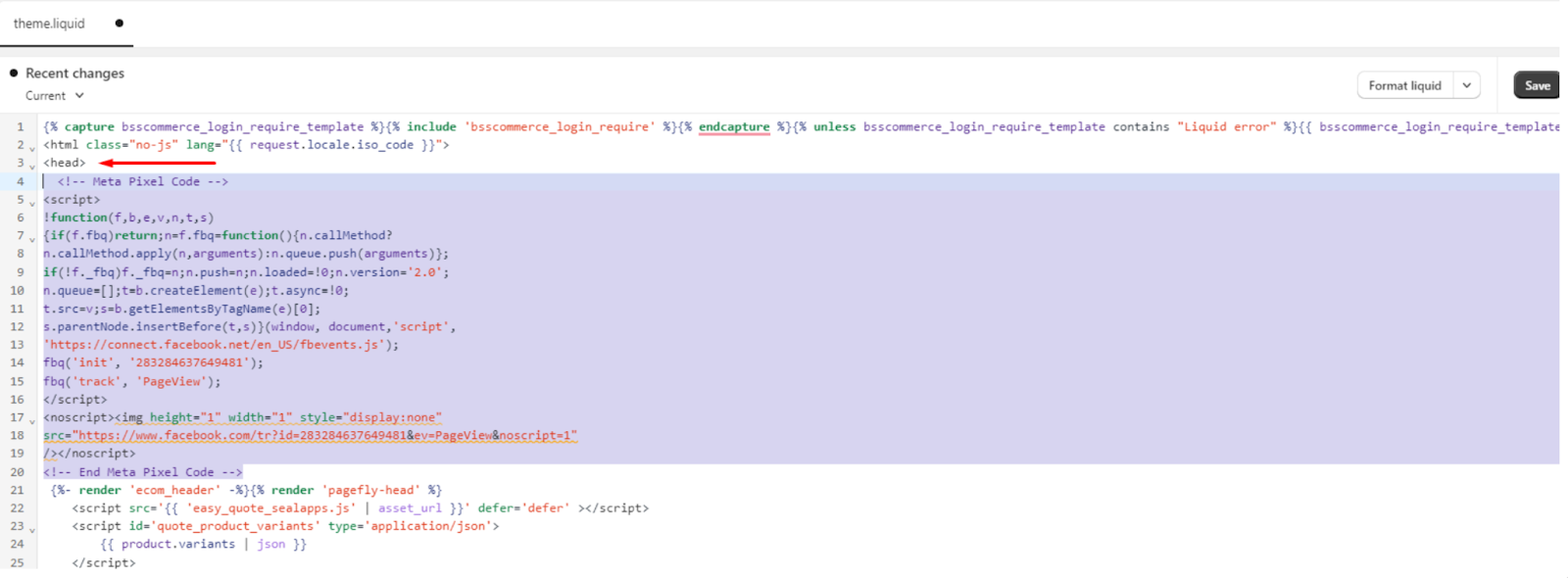Click the unsaved changes dot on theme.liquid tab

[120, 23]
